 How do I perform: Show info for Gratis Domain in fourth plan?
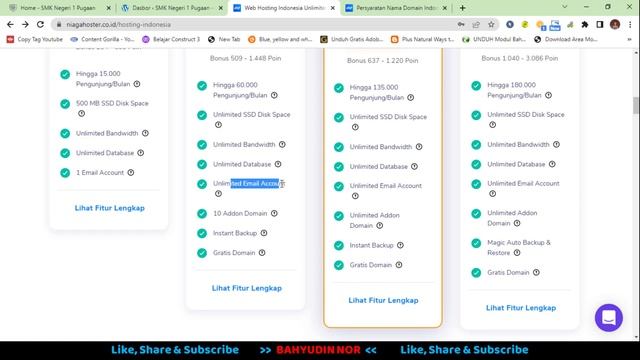[x=536, y=272]
